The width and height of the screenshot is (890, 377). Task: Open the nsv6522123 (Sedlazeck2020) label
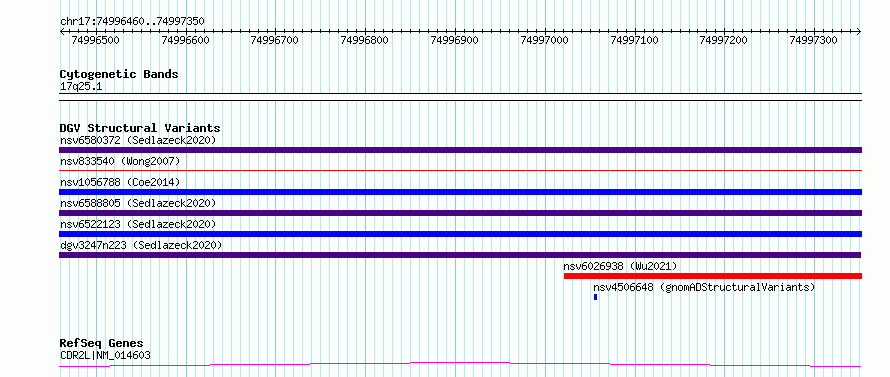[x=138, y=224]
